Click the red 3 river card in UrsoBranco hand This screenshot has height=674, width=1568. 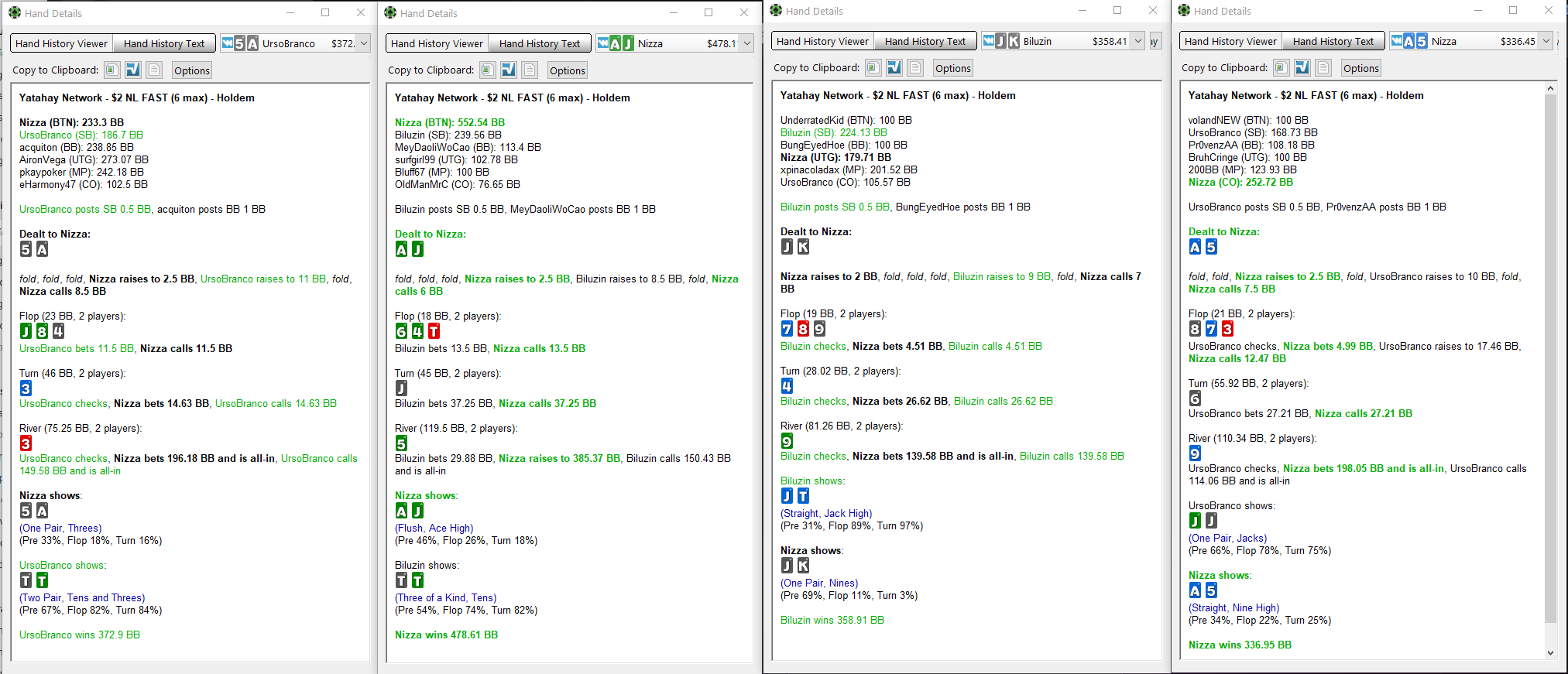tap(26, 443)
